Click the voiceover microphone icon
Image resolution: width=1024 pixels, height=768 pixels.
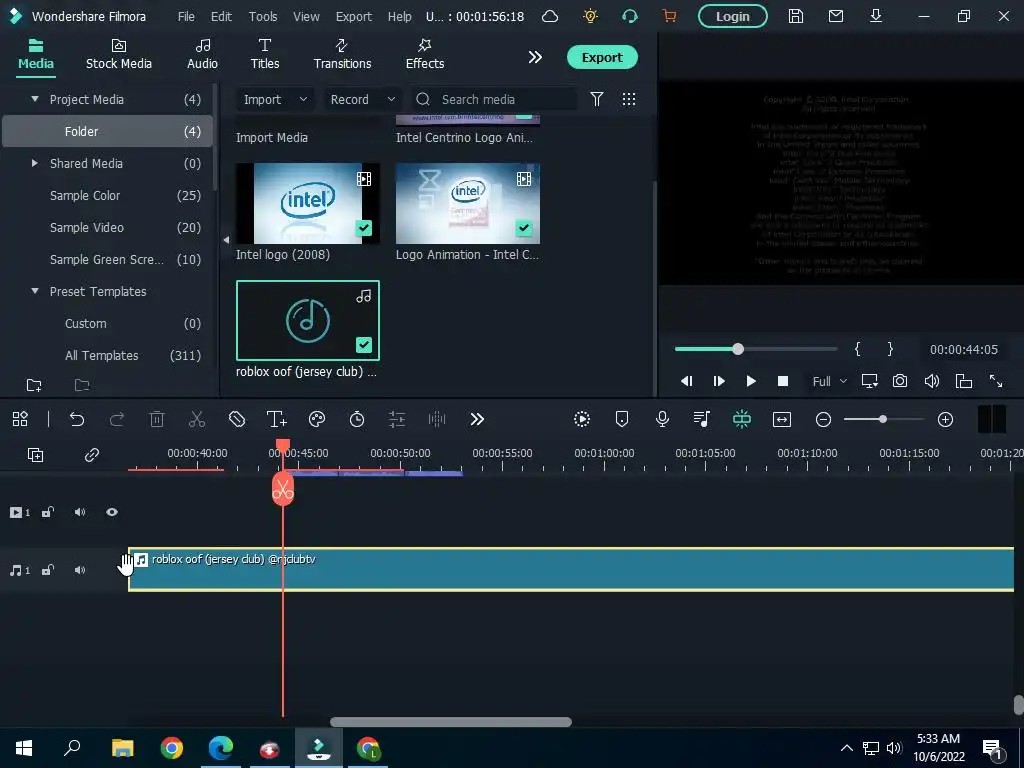[662, 419]
